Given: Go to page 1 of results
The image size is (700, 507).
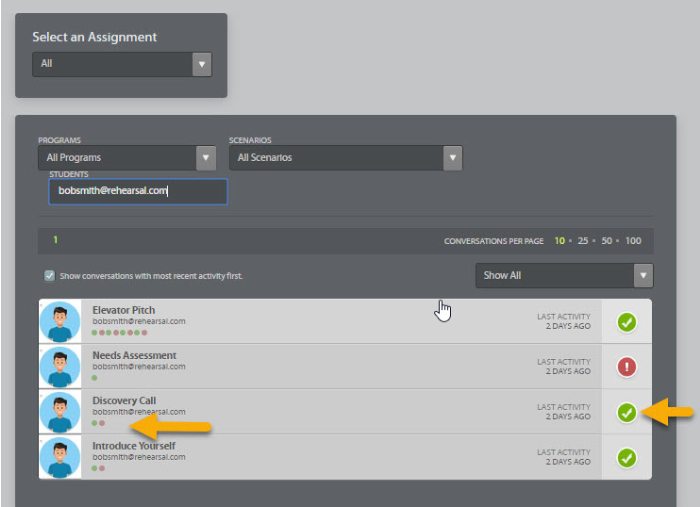Looking at the screenshot, I should [x=56, y=240].
